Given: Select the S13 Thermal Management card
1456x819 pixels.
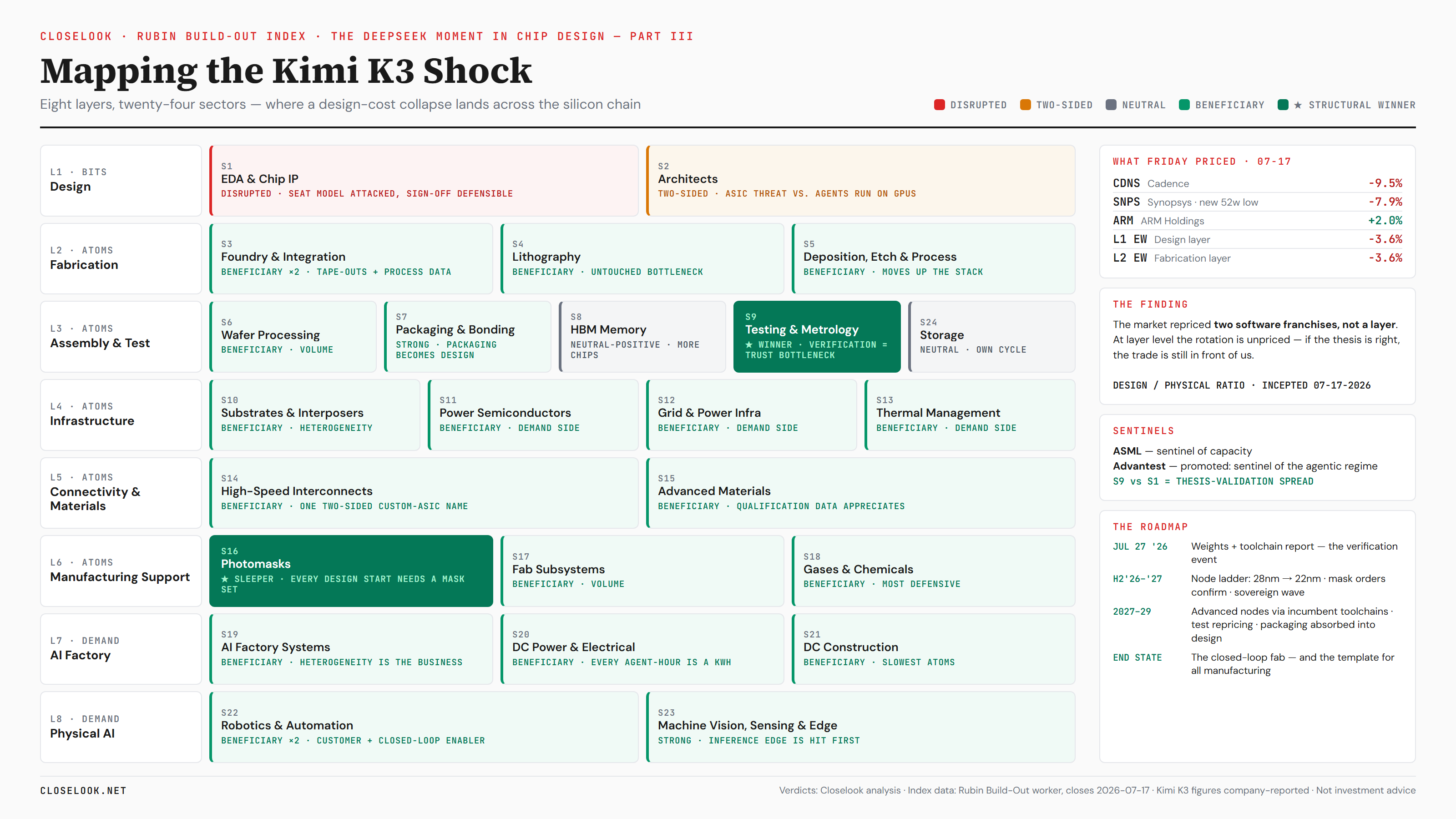Looking at the screenshot, I should click(970, 415).
